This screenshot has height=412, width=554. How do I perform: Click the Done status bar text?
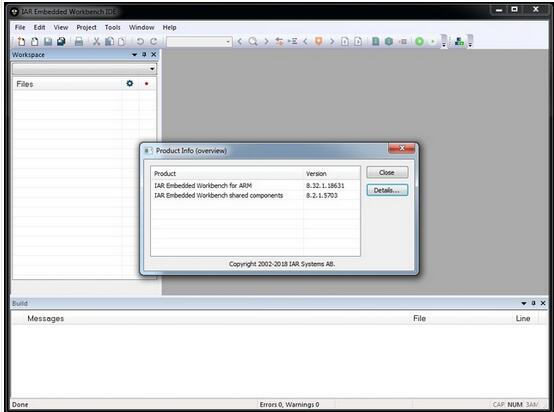20,405
